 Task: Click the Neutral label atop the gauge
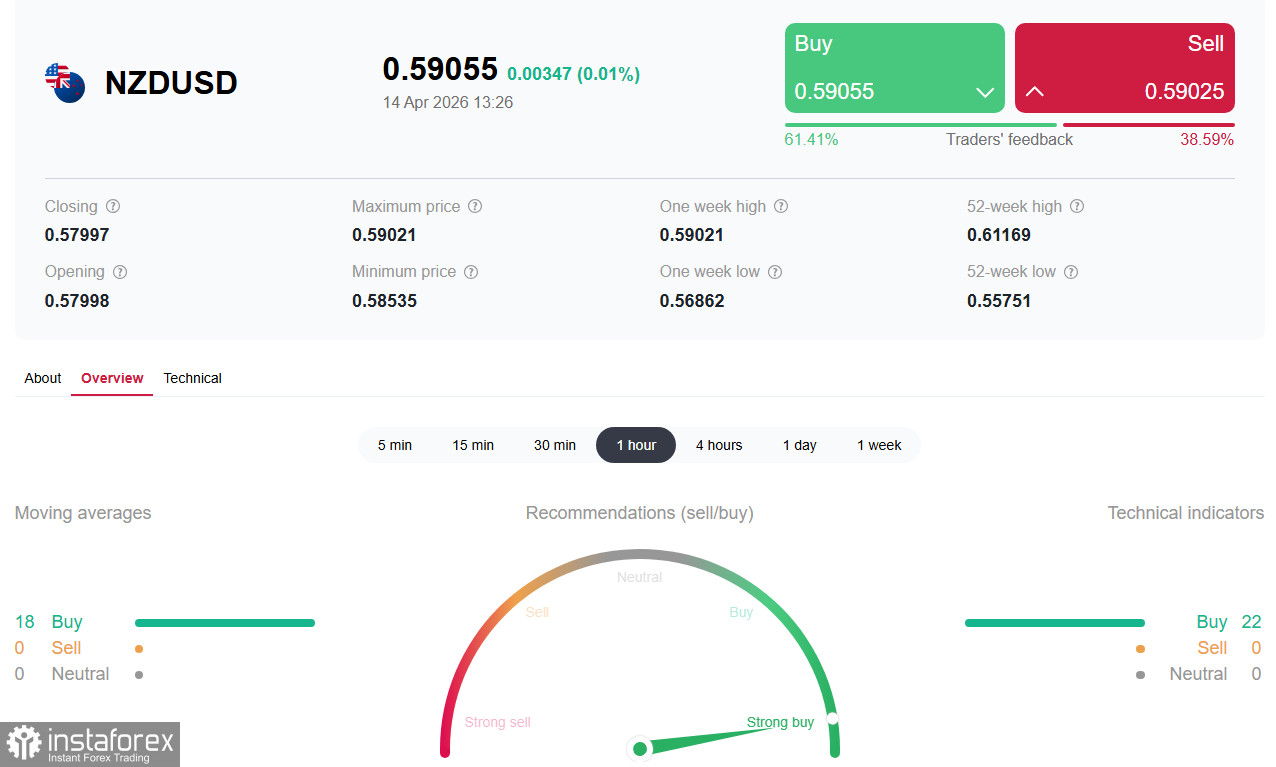[x=640, y=577]
